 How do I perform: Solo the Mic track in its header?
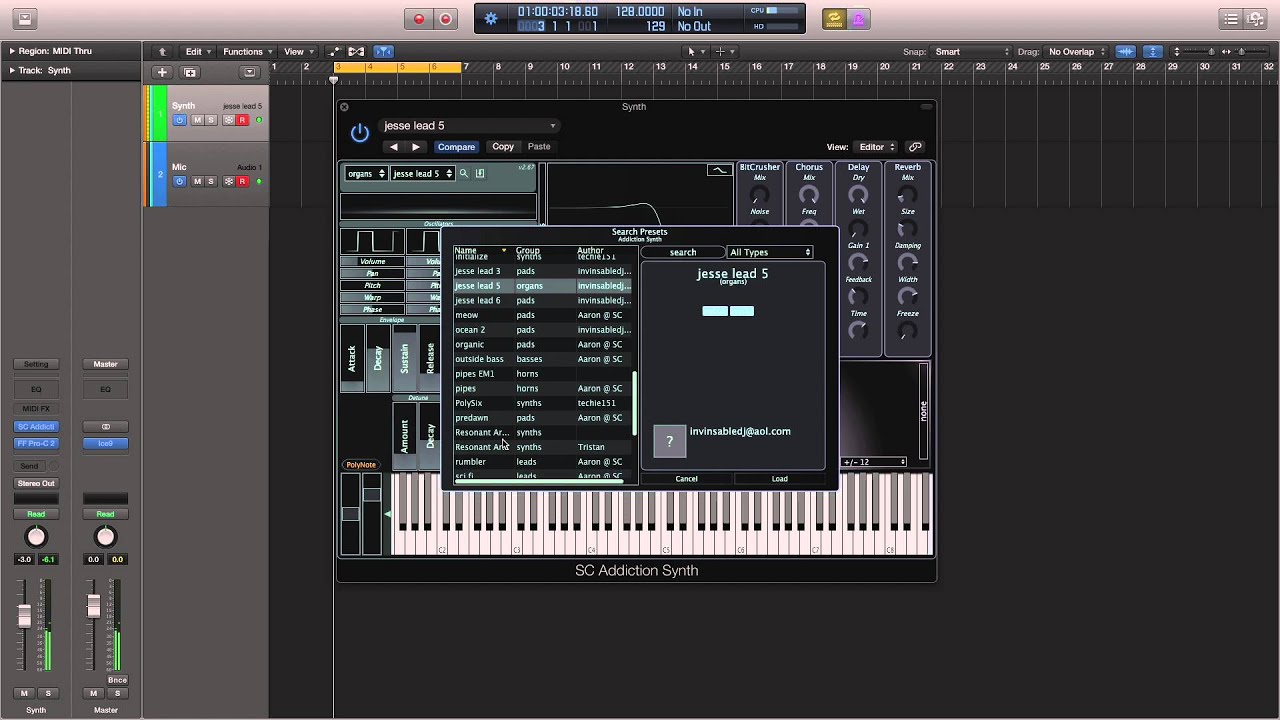(x=210, y=181)
